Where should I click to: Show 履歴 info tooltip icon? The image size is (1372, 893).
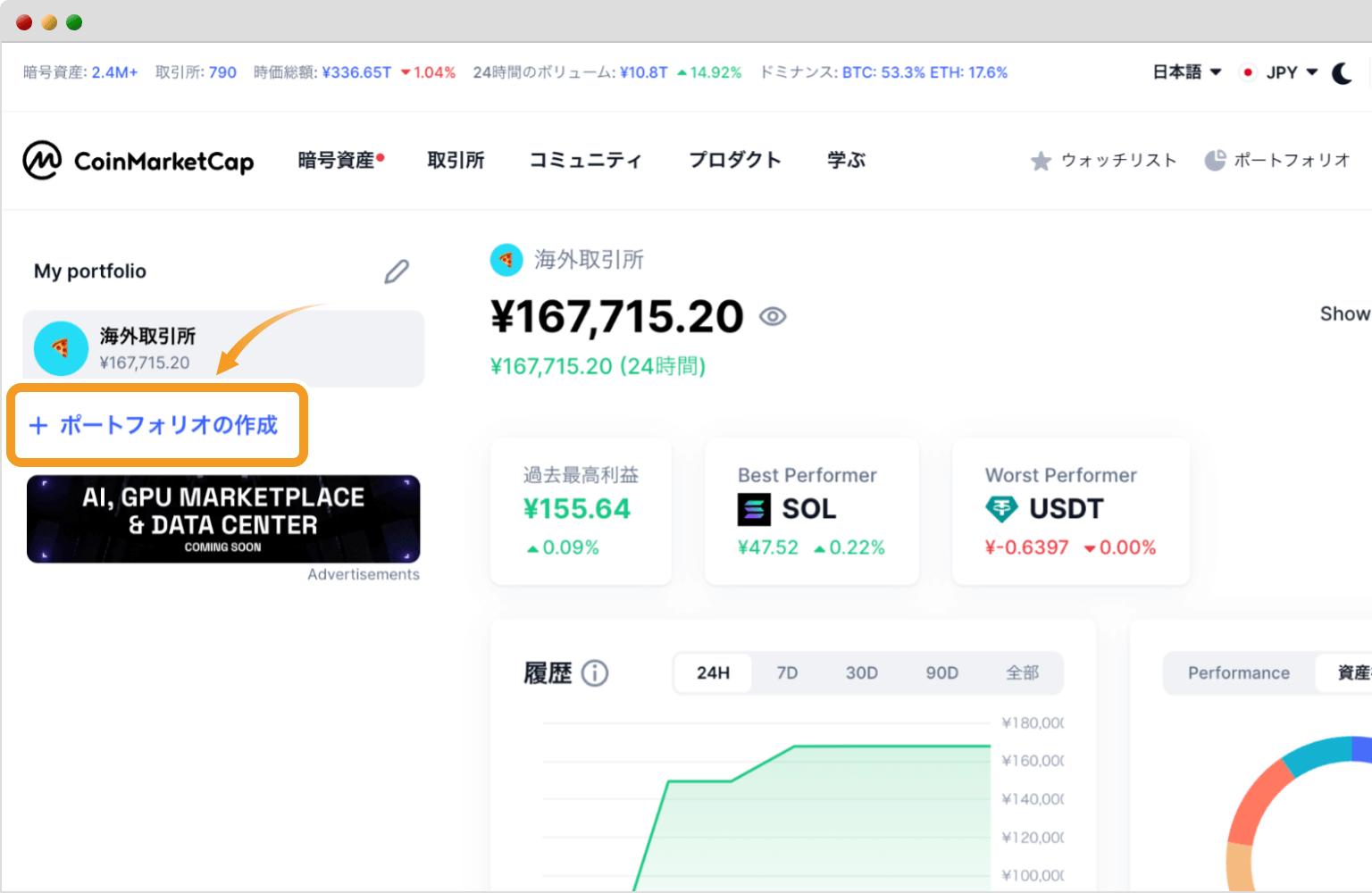(x=595, y=672)
